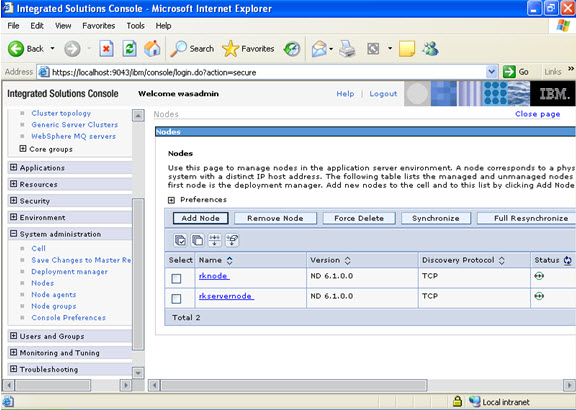Open the rkservernode link

(x=226, y=296)
